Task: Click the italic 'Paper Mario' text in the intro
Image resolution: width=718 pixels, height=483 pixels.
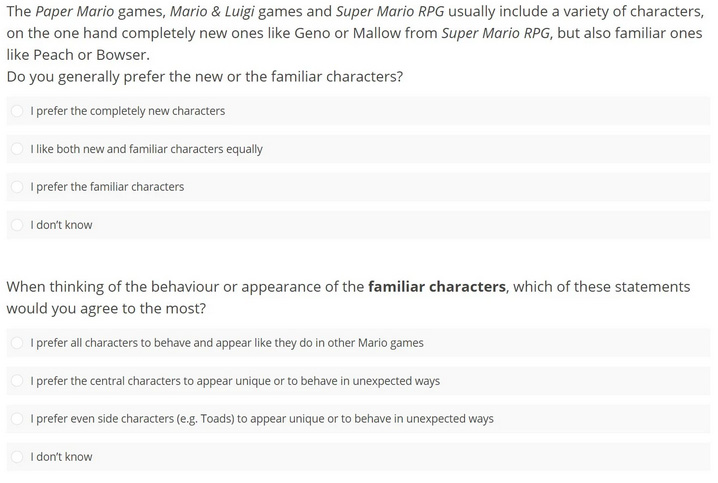Action: 75,11
